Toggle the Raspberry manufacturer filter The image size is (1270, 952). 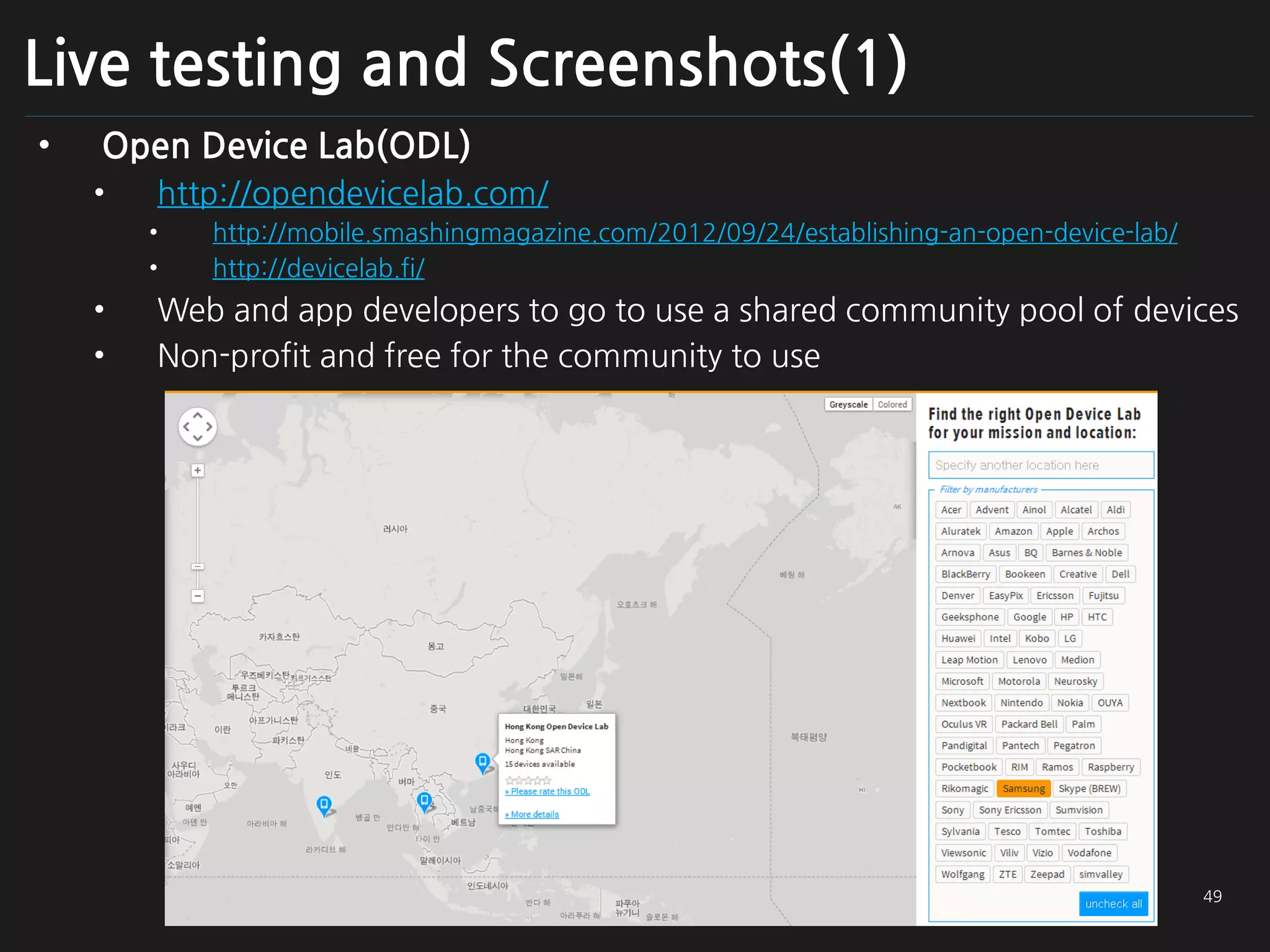point(1111,767)
